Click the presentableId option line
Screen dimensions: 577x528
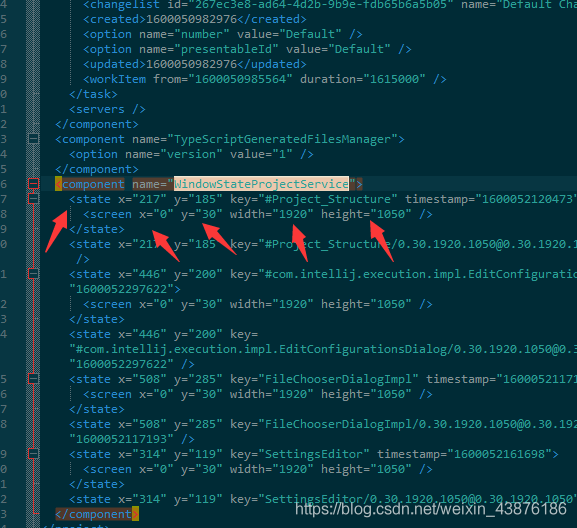click(x=247, y=49)
